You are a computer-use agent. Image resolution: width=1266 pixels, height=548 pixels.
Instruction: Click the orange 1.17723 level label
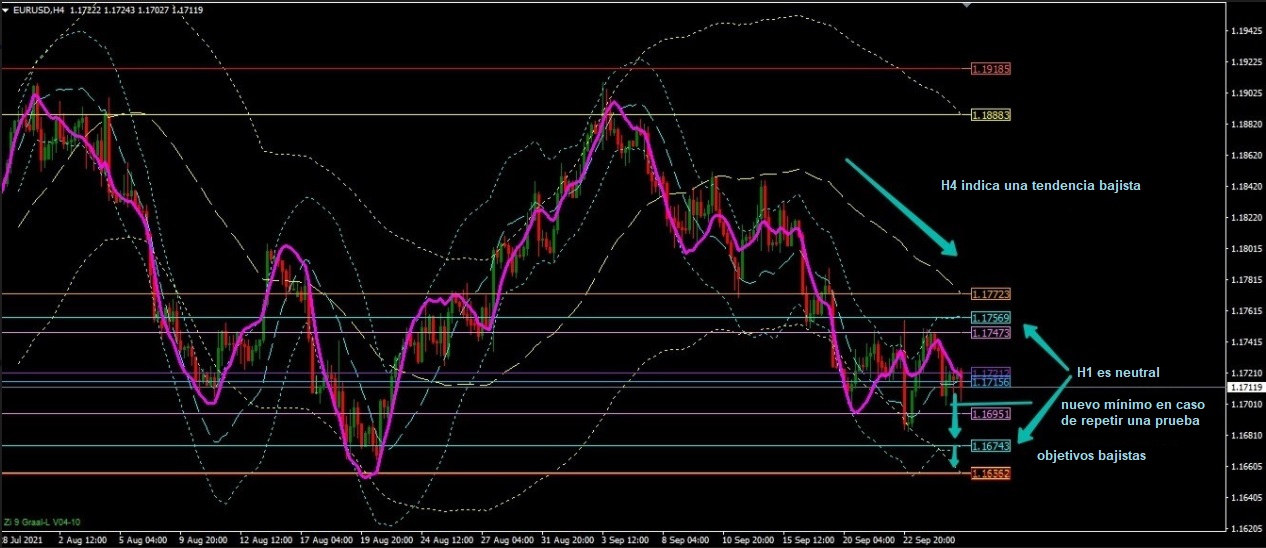pyautogui.click(x=991, y=294)
